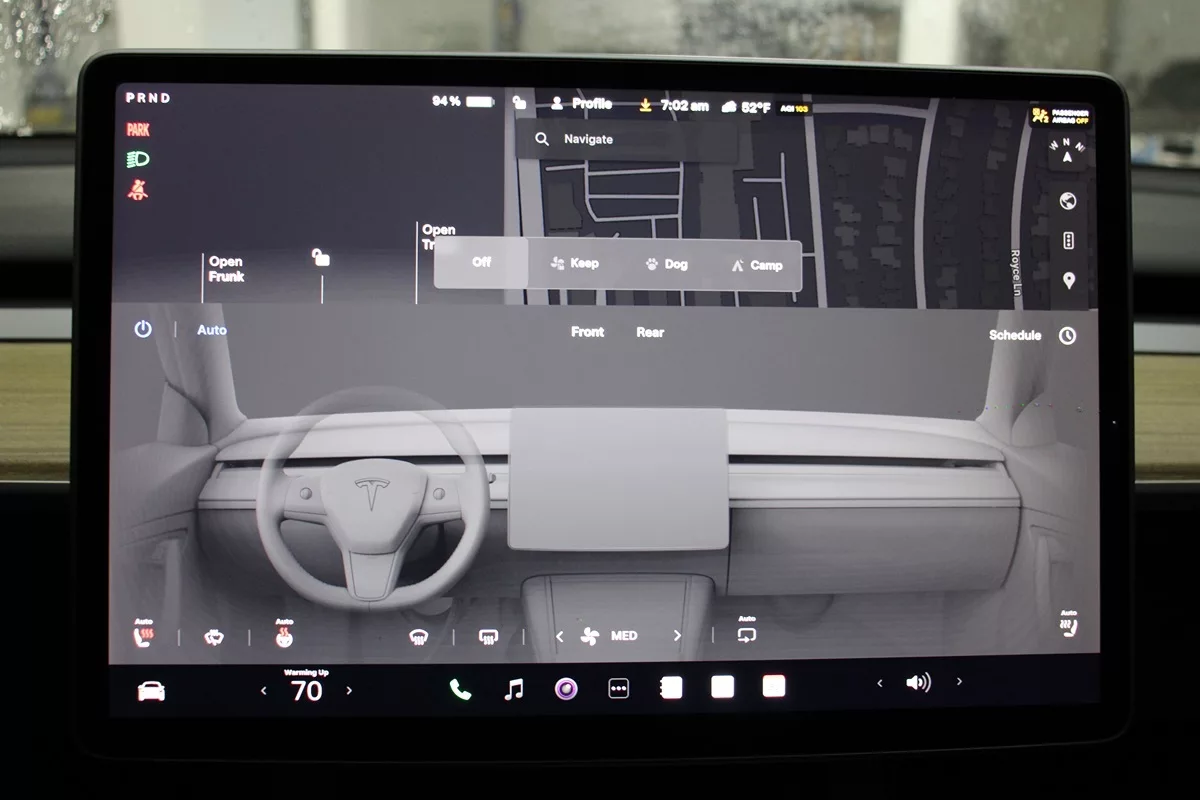
Task: Tap the traffic light icon on map
Action: tap(1068, 241)
